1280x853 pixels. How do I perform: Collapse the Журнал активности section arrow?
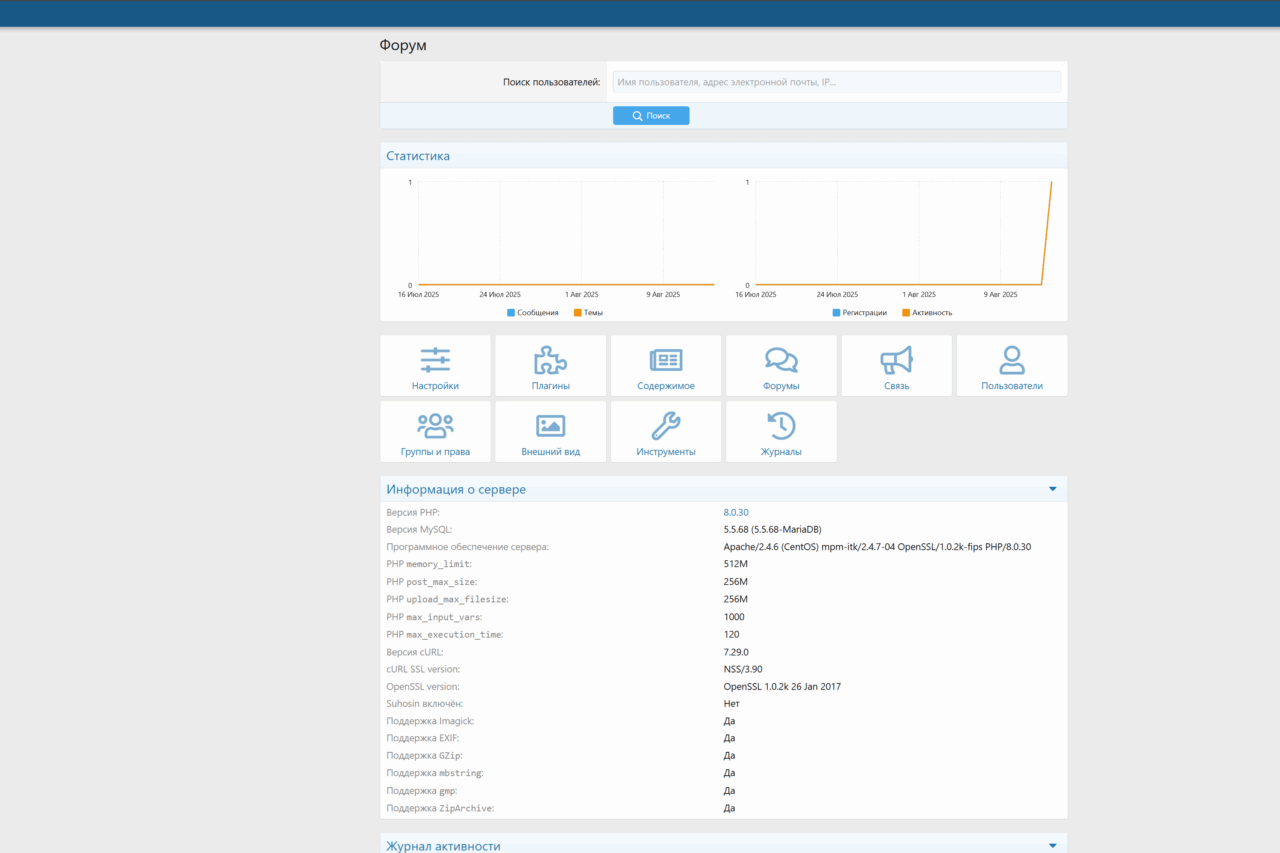(x=1052, y=846)
